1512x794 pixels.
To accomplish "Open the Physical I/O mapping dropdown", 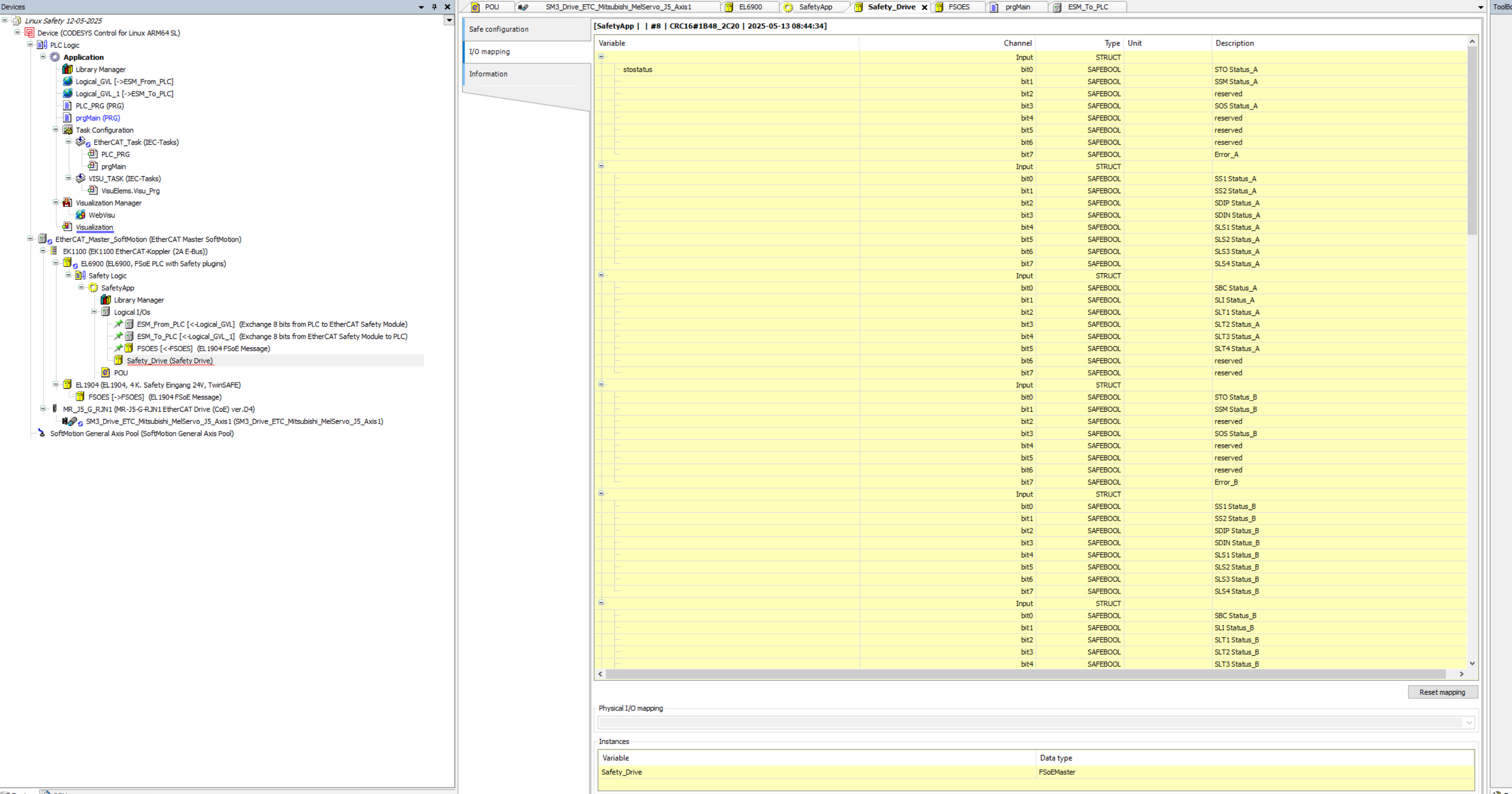I will tap(1469, 722).
